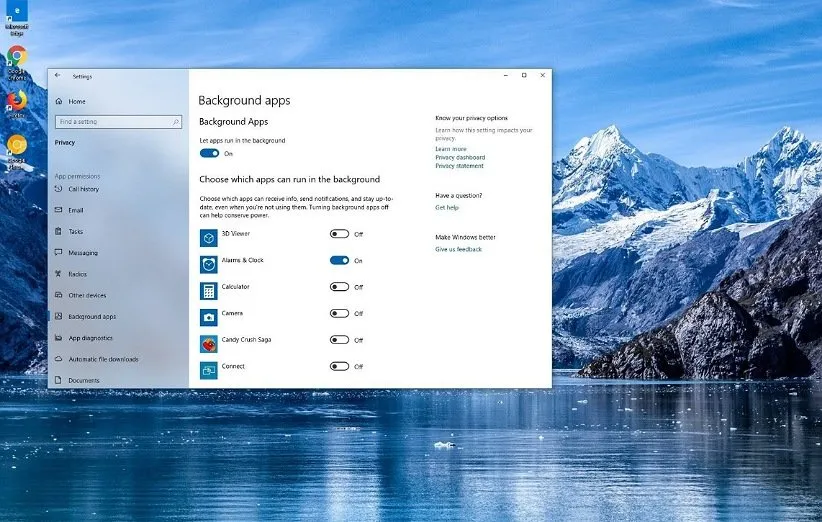Screen dimensions: 822x522
Task: Enable background running for 3D Viewer
Action: [x=339, y=234]
